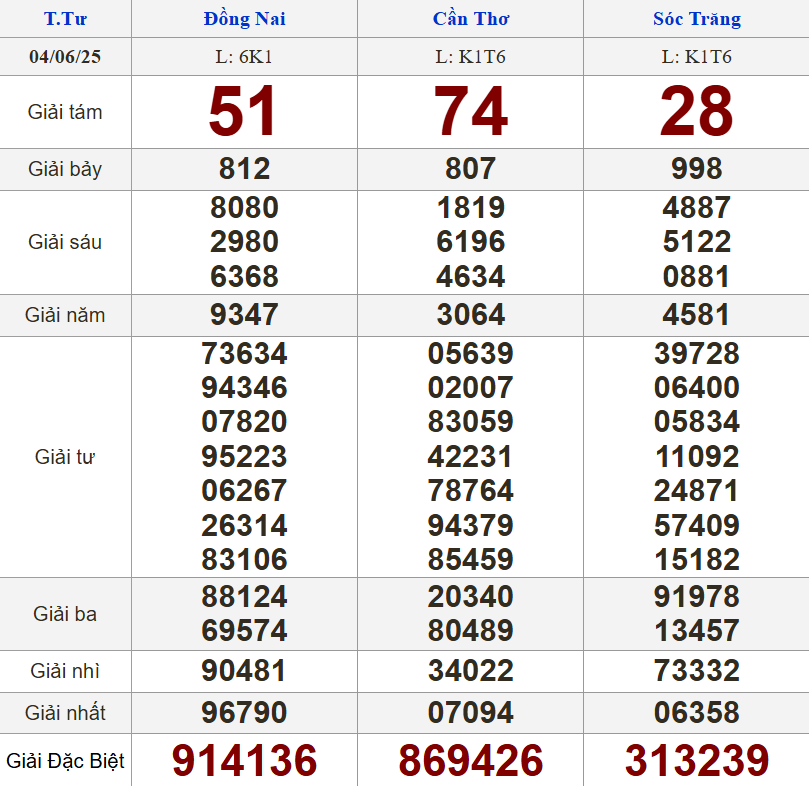Open the Đồng Nai province link
The height and width of the screenshot is (786, 809).
pos(244,19)
